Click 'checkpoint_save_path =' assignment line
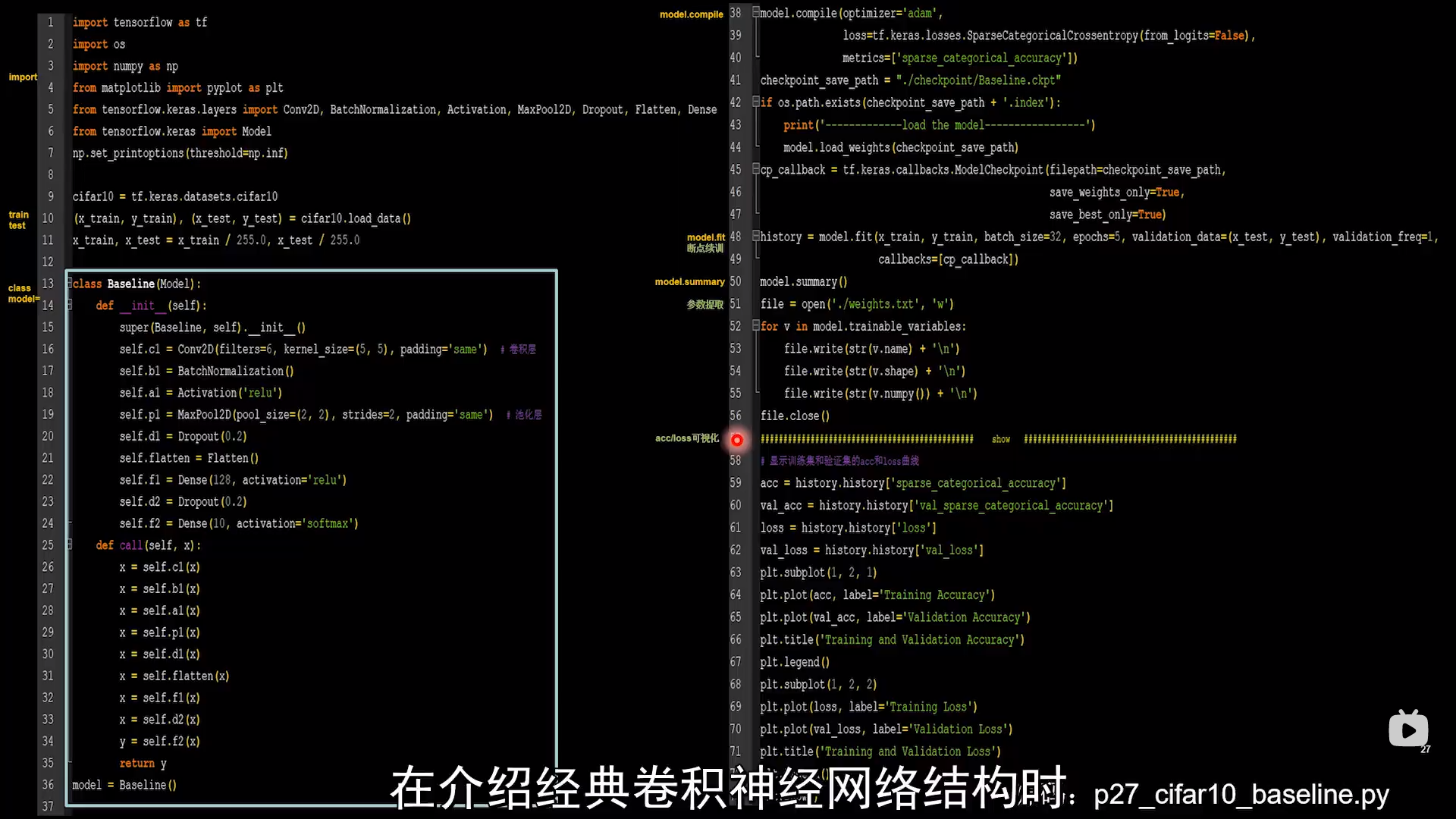Viewport: 1456px width, 819px height. point(911,80)
